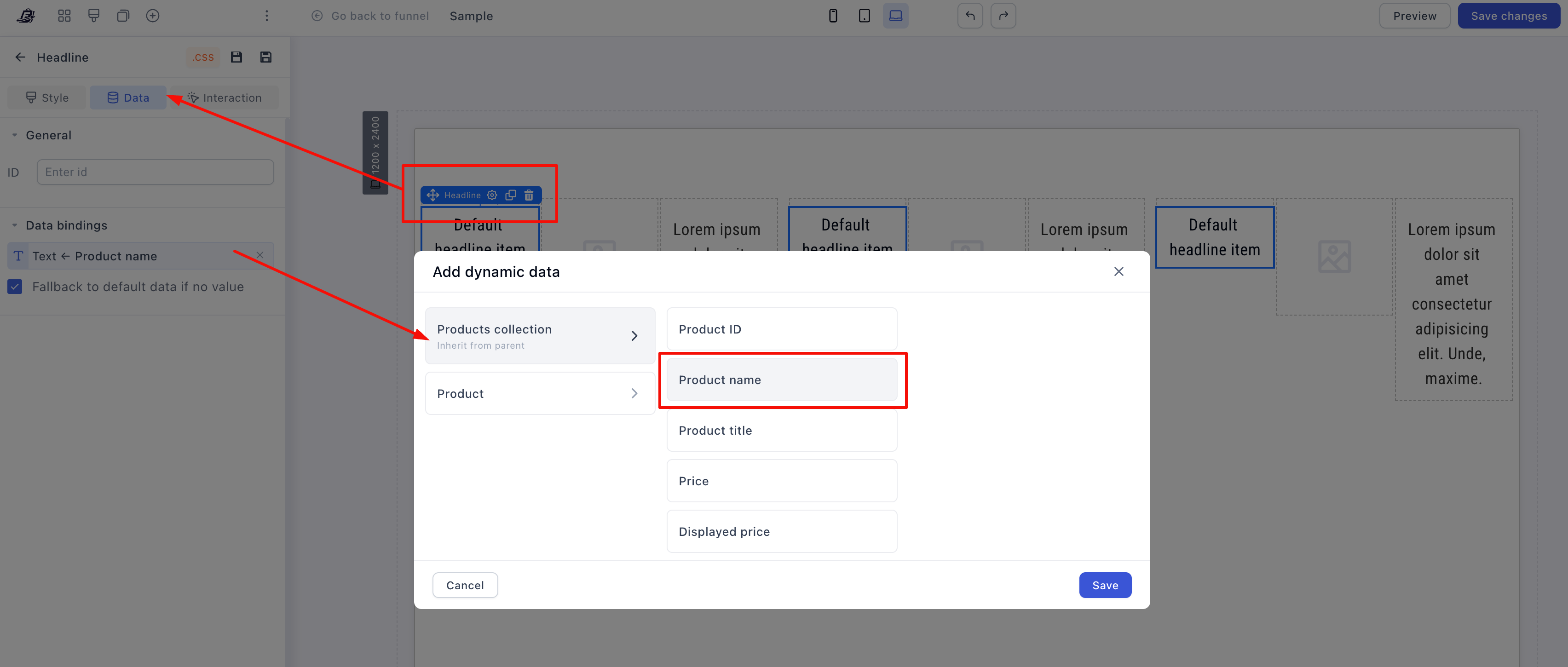Close the Add dynamic data dialog
This screenshot has width=1568, height=667.
point(1119,271)
